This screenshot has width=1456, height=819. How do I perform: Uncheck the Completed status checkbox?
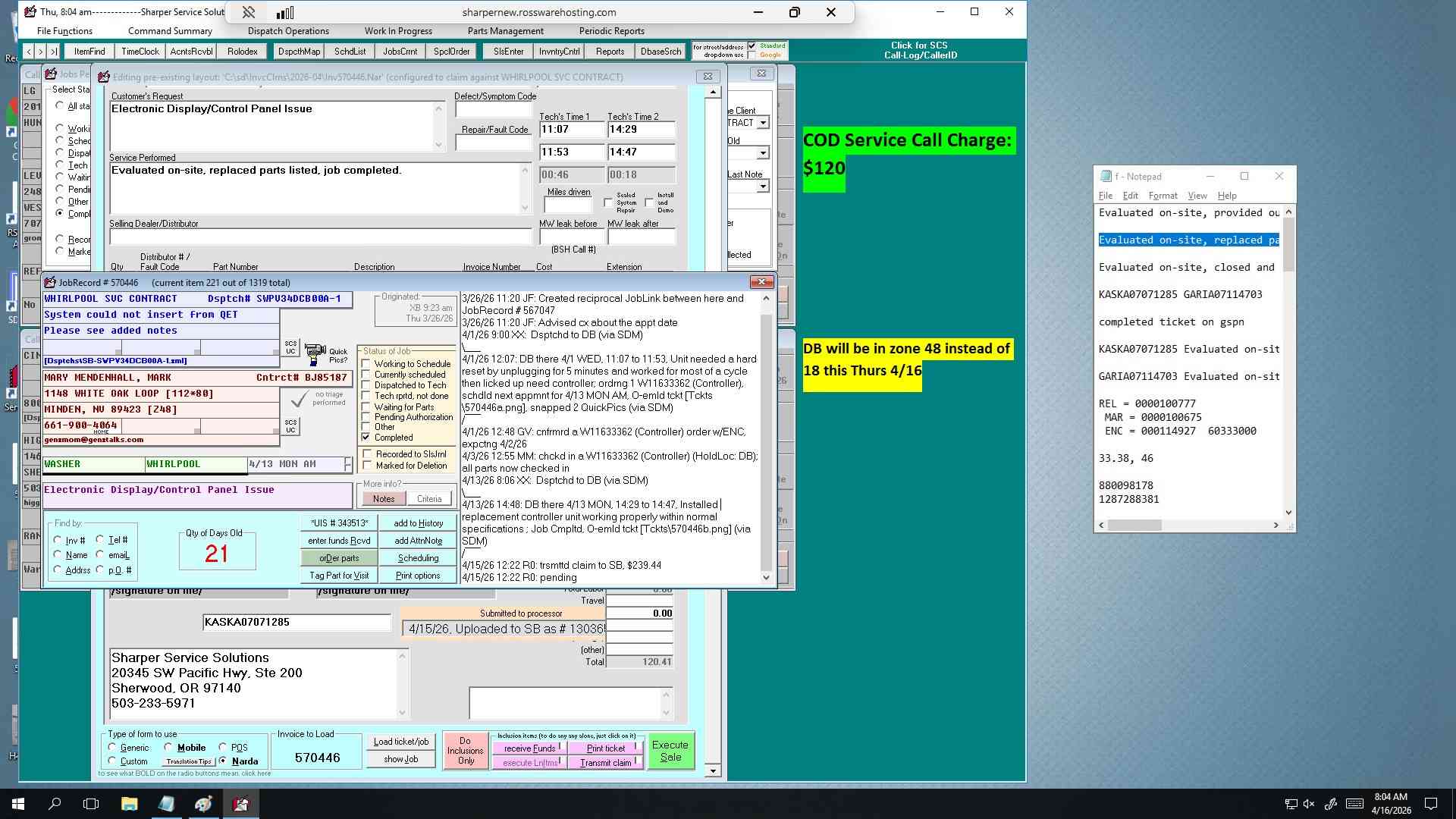pyautogui.click(x=366, y=438)
